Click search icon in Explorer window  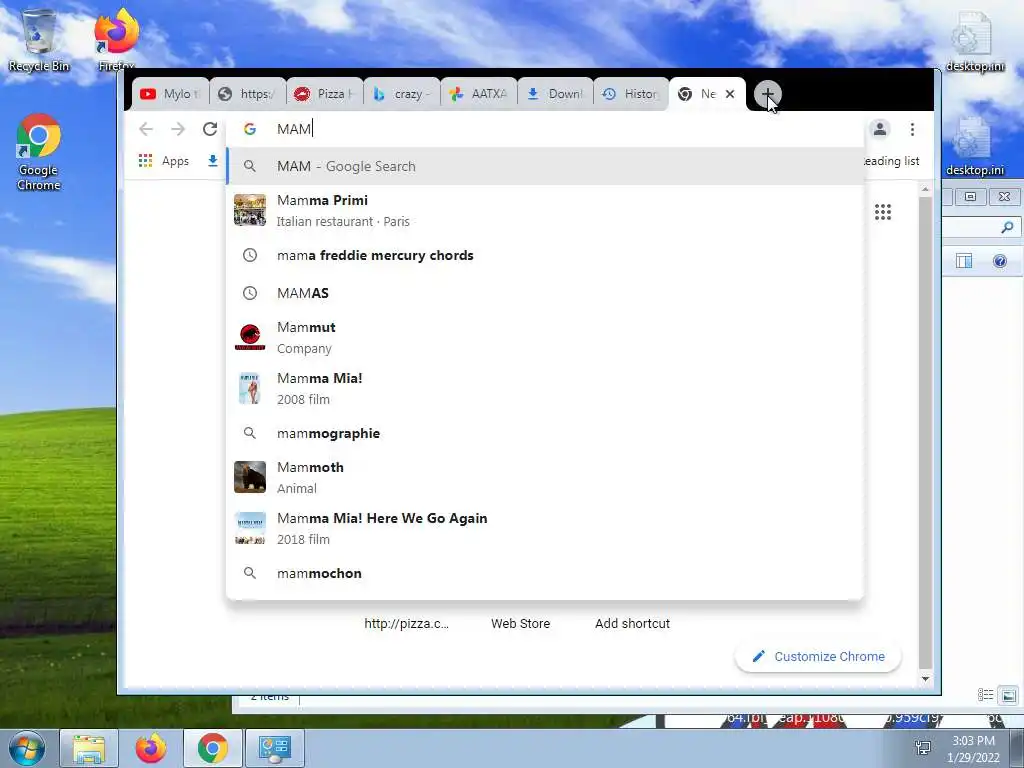(1007, 227)
